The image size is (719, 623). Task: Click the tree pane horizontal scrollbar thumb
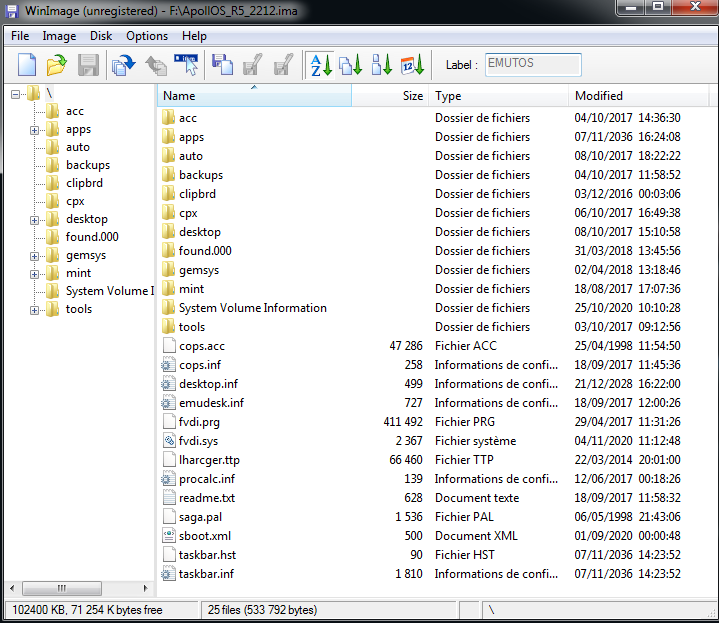click(62, 588)
